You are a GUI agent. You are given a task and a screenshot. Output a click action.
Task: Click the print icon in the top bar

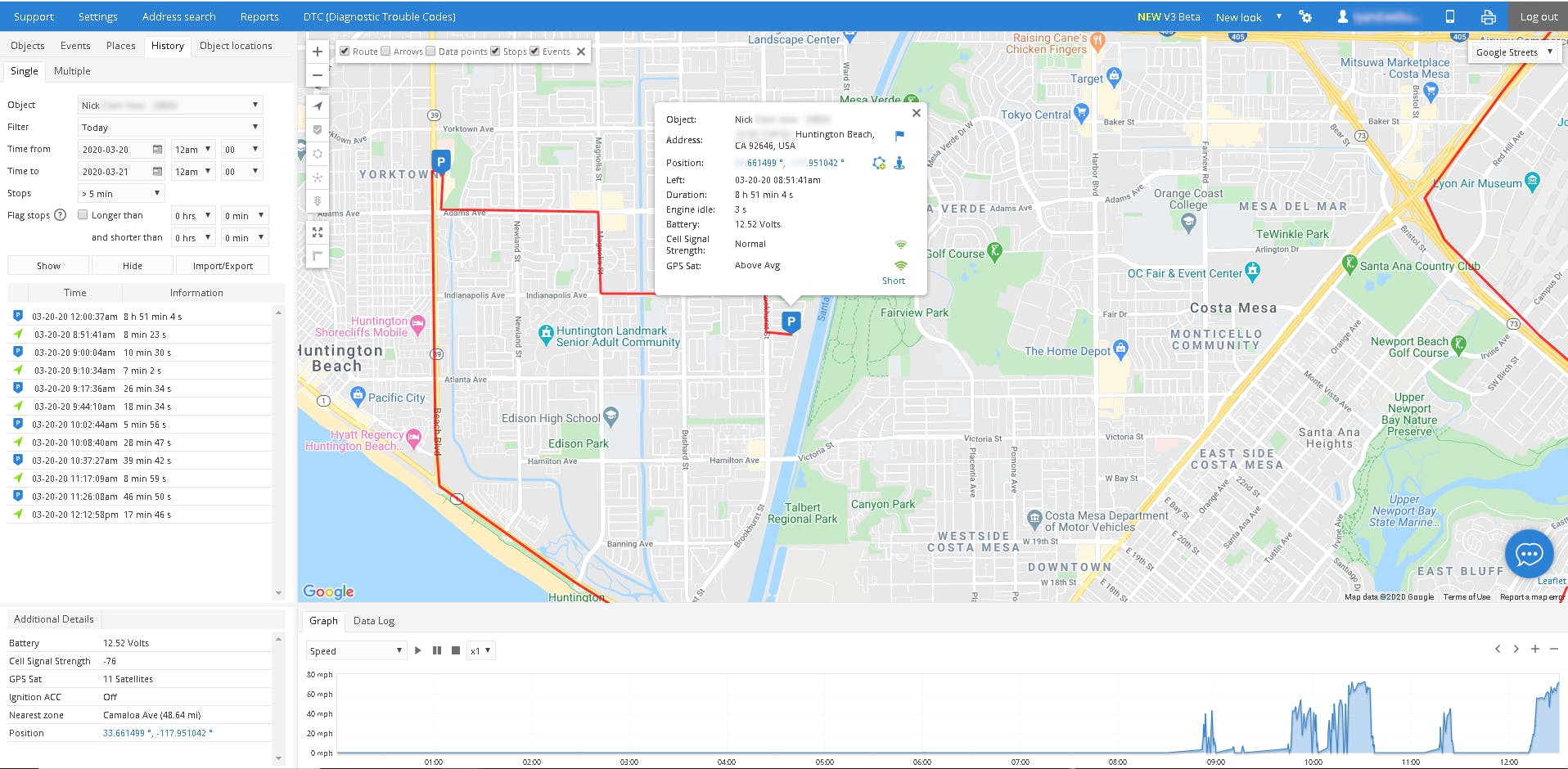coord(1488,16)
